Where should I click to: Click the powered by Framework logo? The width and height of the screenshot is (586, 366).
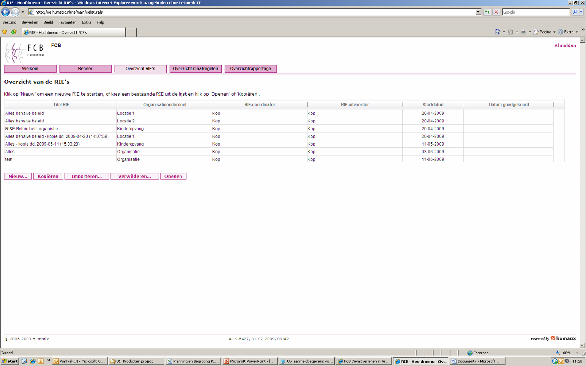[553, 339]
